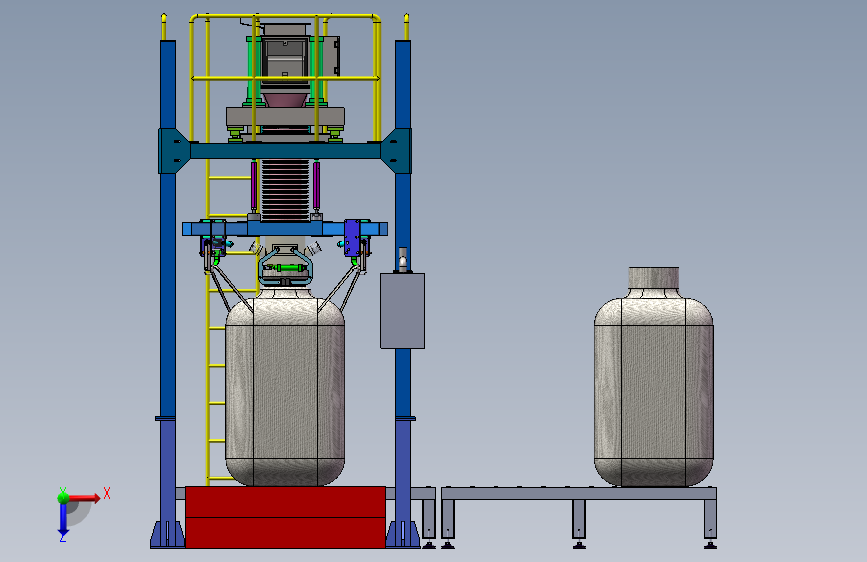Pick the left teal gusset plate on crossbeam
Screen dimensions: 867x562
(x=174, y=151)
